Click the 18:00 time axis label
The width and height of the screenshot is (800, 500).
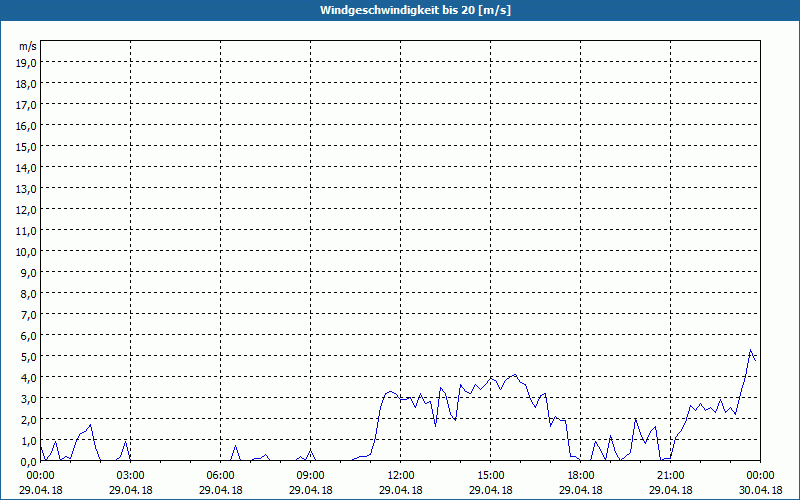click(x=581, y=476)
